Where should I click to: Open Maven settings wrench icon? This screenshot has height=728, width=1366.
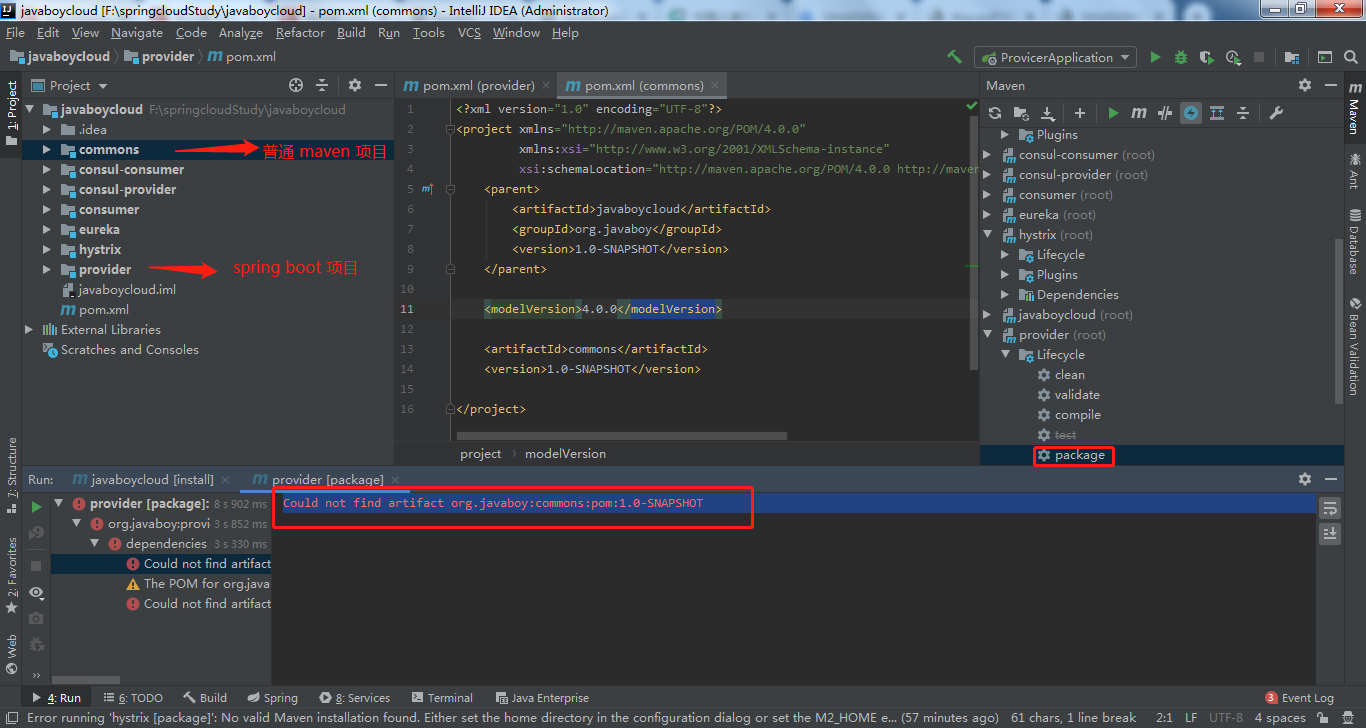(x=1276, y=113)
